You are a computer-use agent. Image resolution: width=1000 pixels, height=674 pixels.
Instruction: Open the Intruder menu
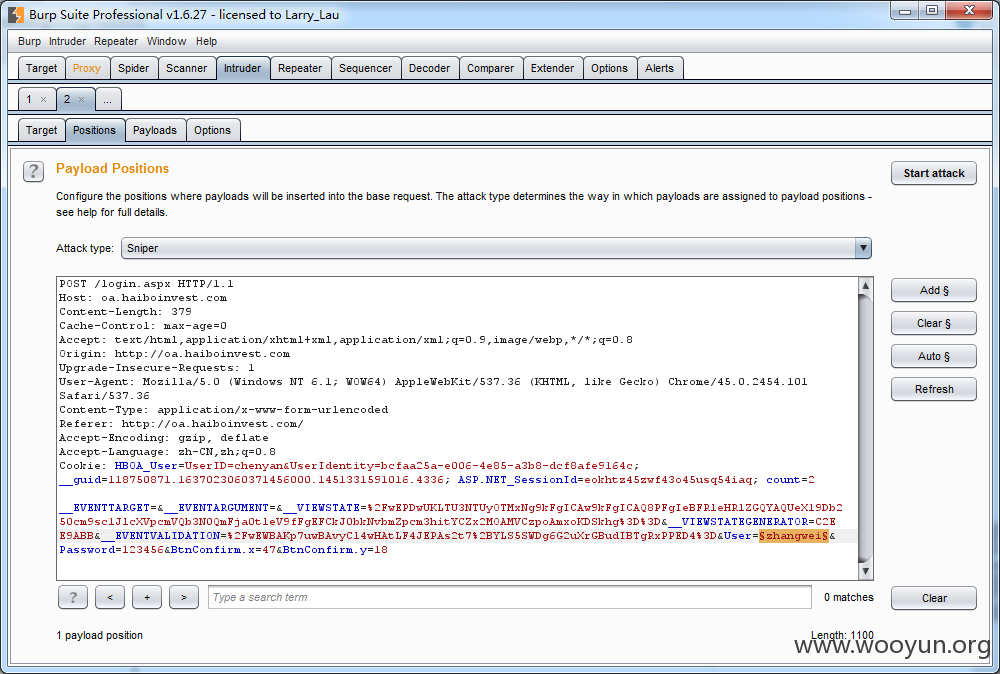click(67, 41)
